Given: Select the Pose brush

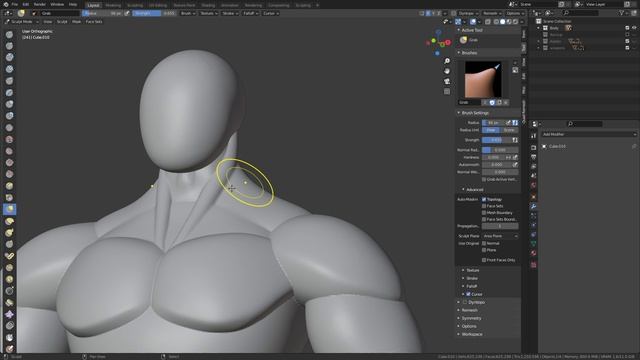Looking at the screenshot, I should tap(9, 256).
